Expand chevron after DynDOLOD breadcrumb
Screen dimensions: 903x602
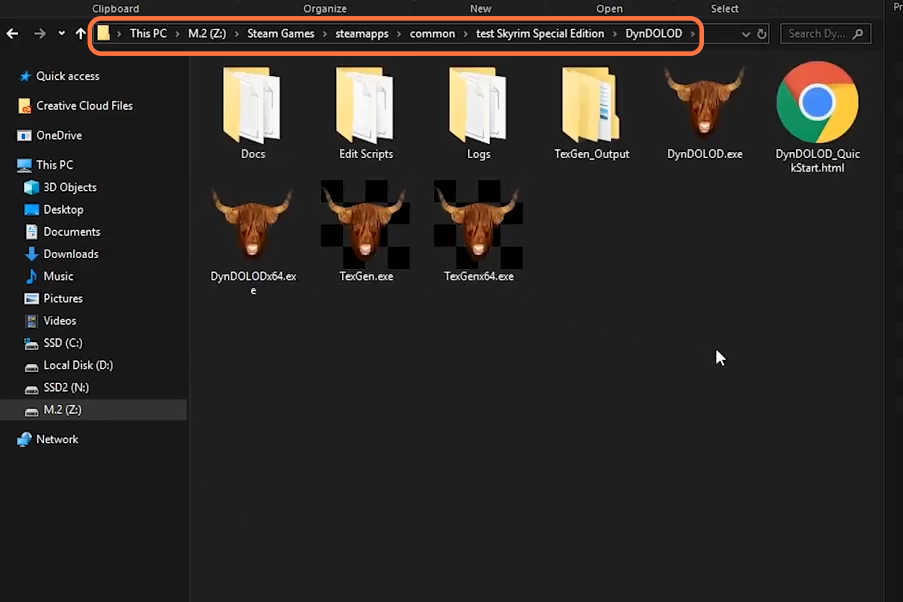click(693, 34)
